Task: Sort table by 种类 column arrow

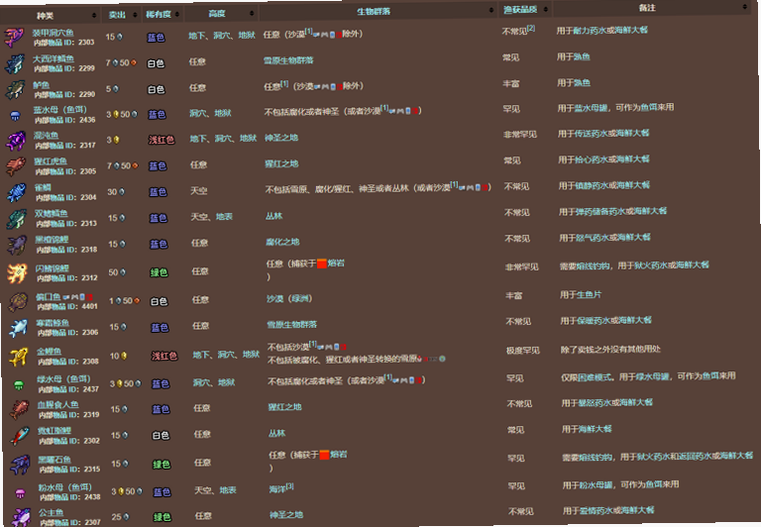Action: 94,16
